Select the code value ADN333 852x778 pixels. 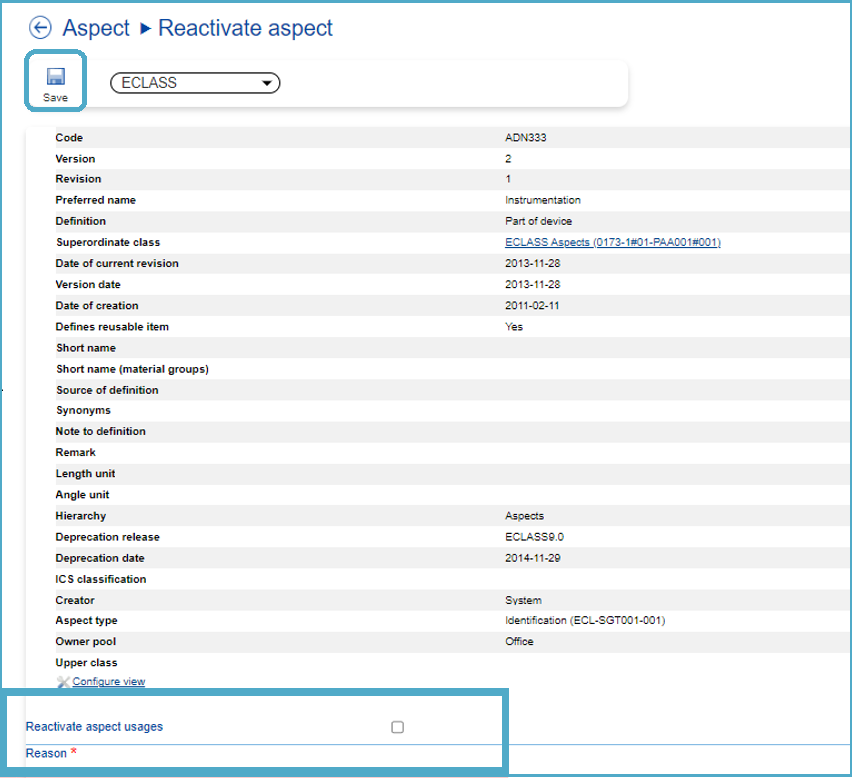pyautogui.click(x=524, y=138)
